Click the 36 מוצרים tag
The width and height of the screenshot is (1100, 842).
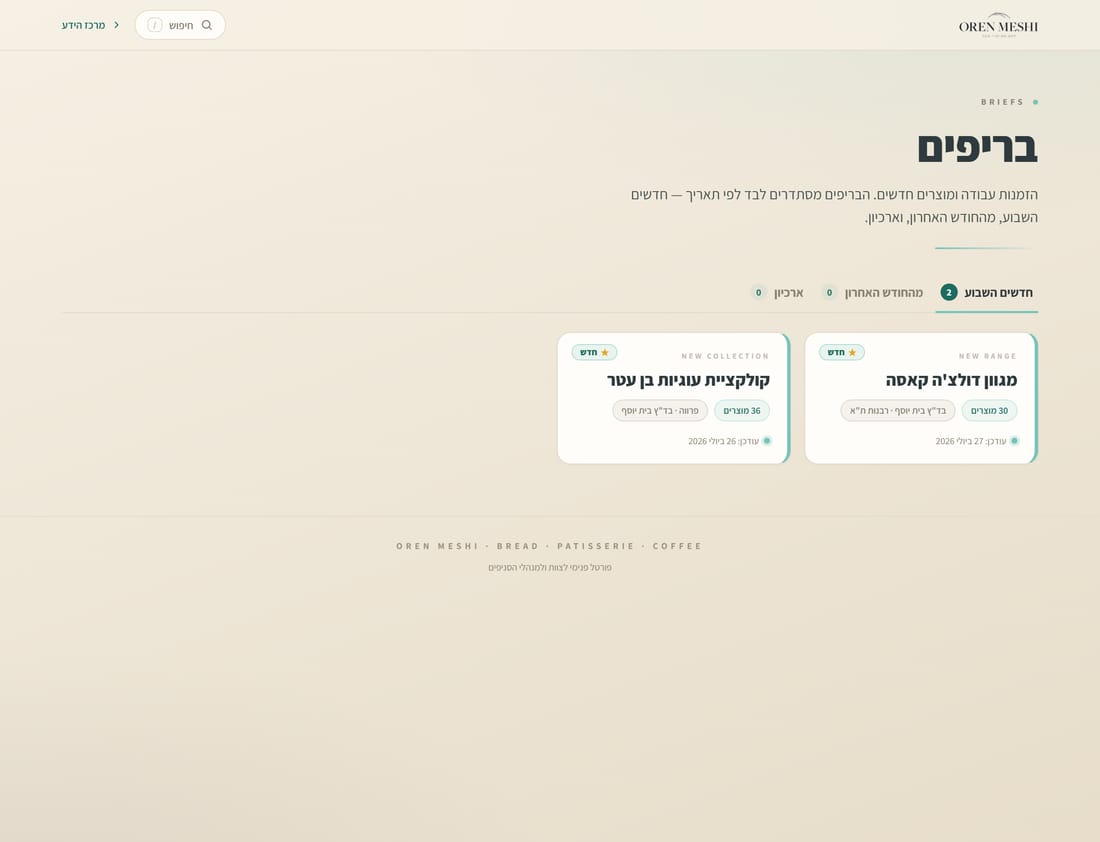coord(742,410)
